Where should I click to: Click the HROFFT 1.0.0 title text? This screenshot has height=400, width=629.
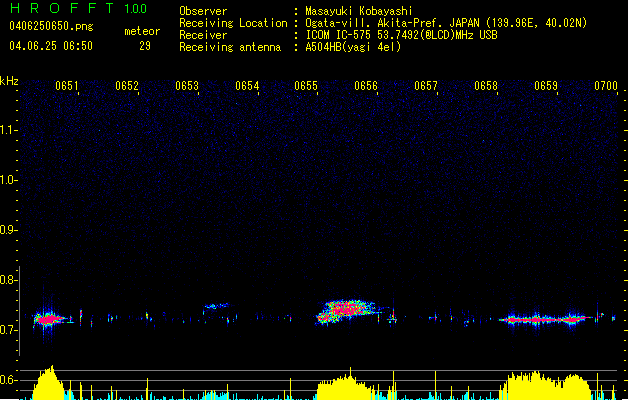(78, 8)
